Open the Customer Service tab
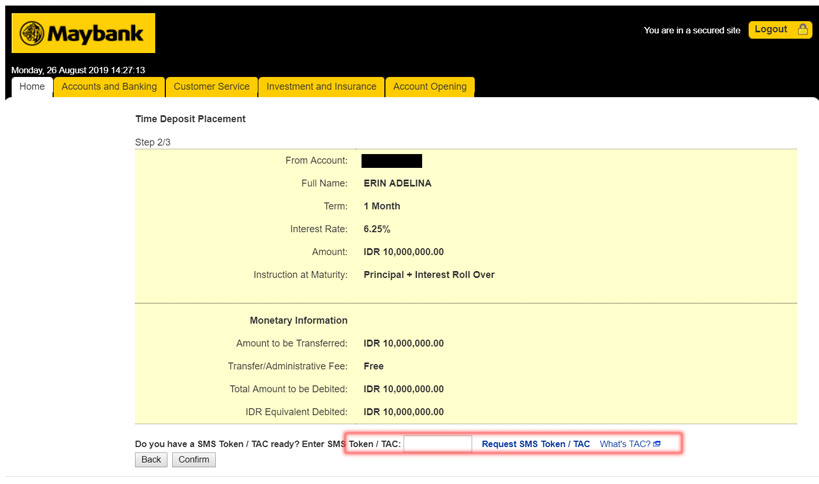819x484 pixels. (212, 87)
